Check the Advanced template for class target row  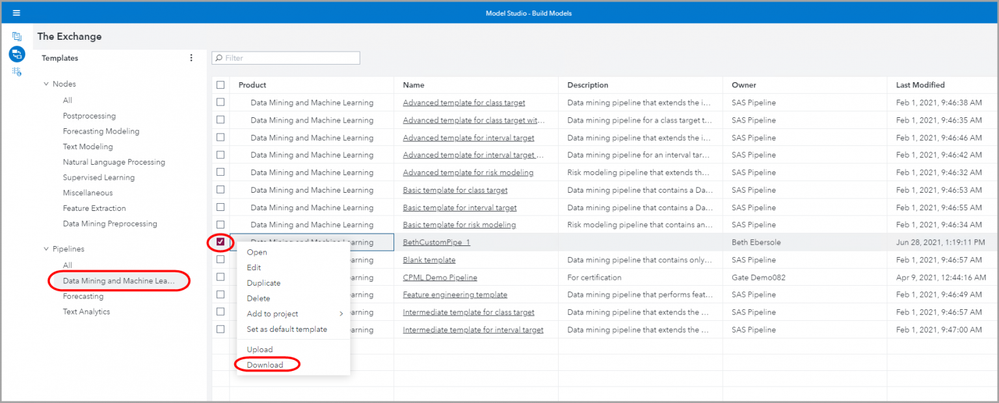tap(221, 102)
